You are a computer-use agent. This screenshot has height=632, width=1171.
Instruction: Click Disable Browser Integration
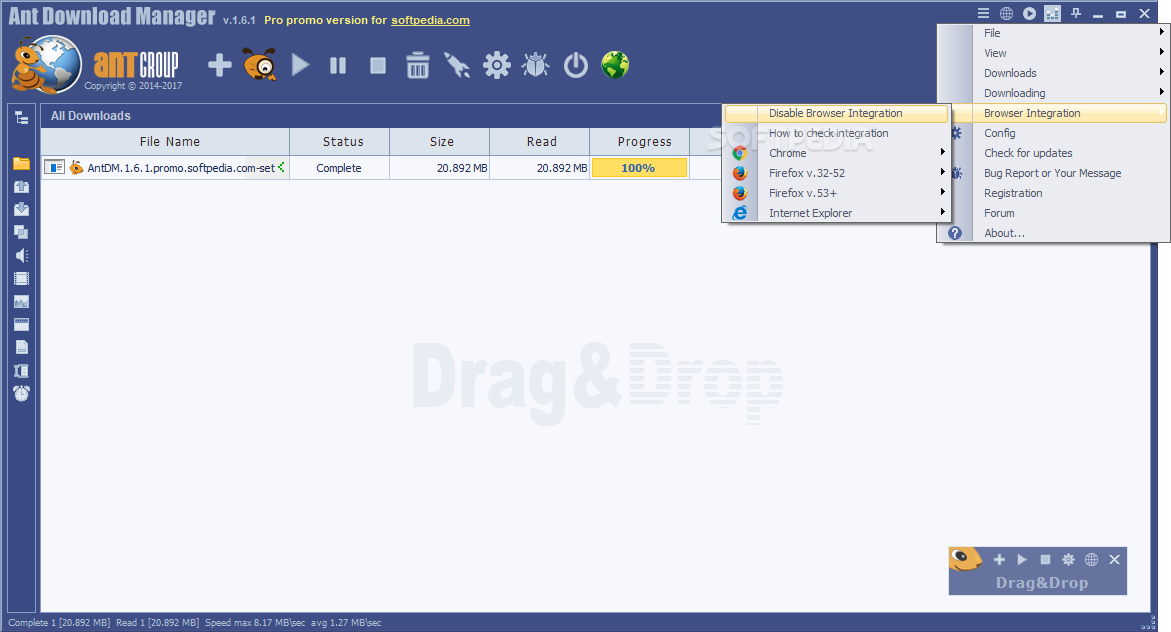(x=836, y=113)
